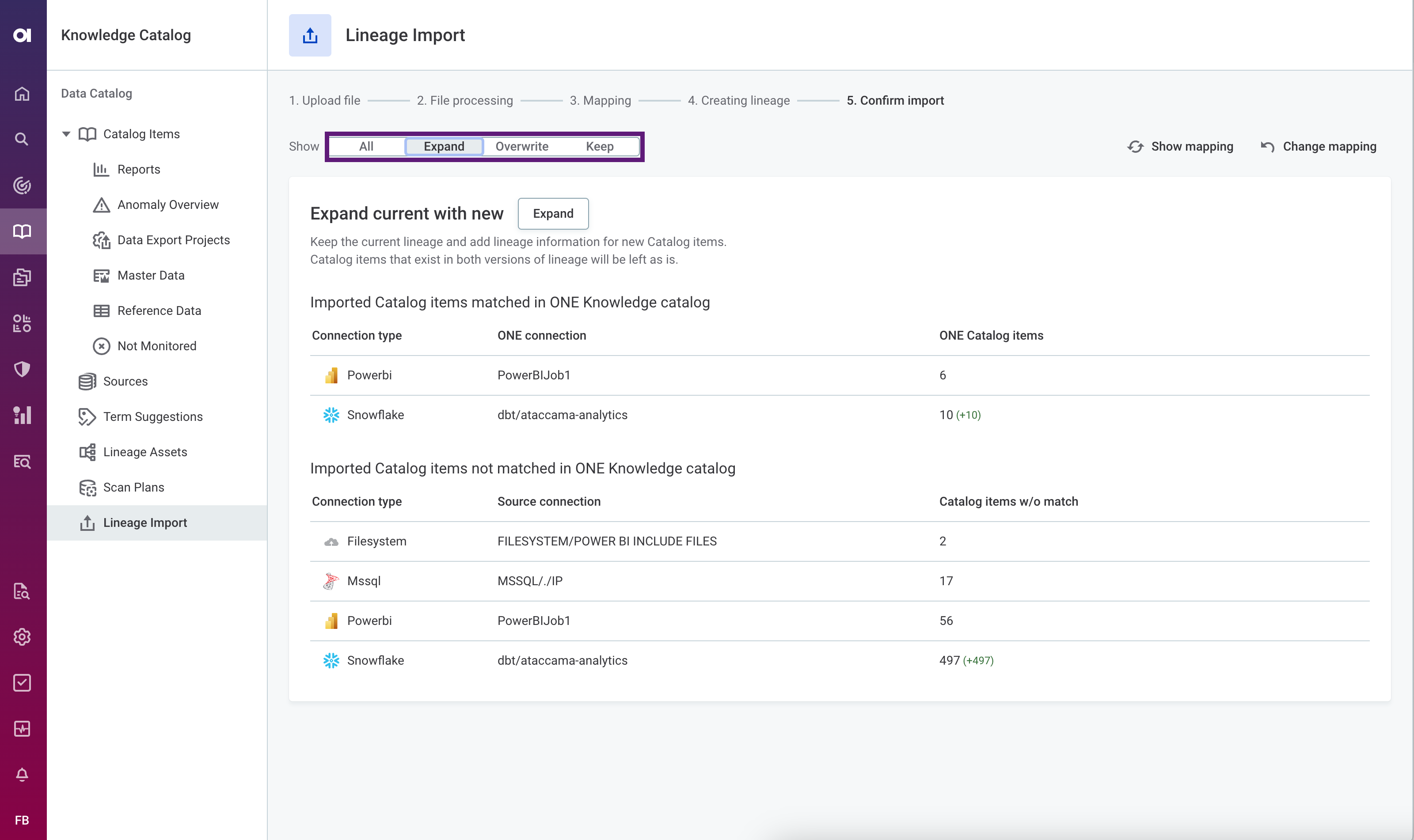This screenshot has height=840, width=1414.
Task: Click Change mapping arrow icon
Action: pos(1269,146)
